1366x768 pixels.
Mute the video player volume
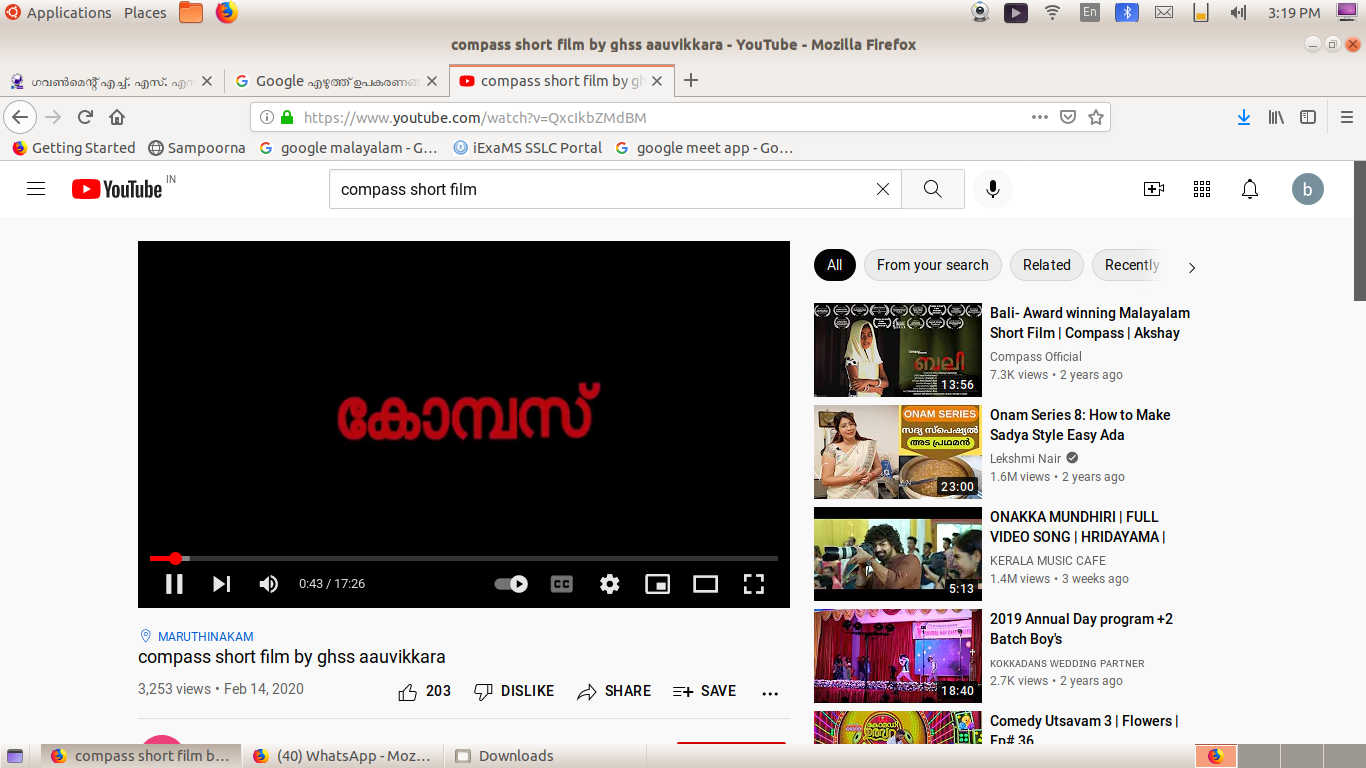tap(268, 584)
